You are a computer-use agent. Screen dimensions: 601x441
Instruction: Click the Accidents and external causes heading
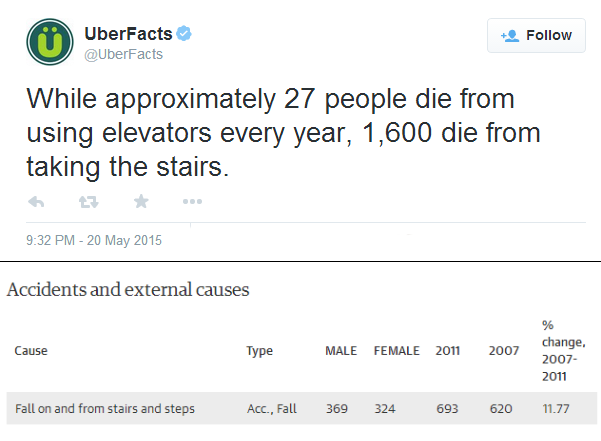[x=128, y=290]
